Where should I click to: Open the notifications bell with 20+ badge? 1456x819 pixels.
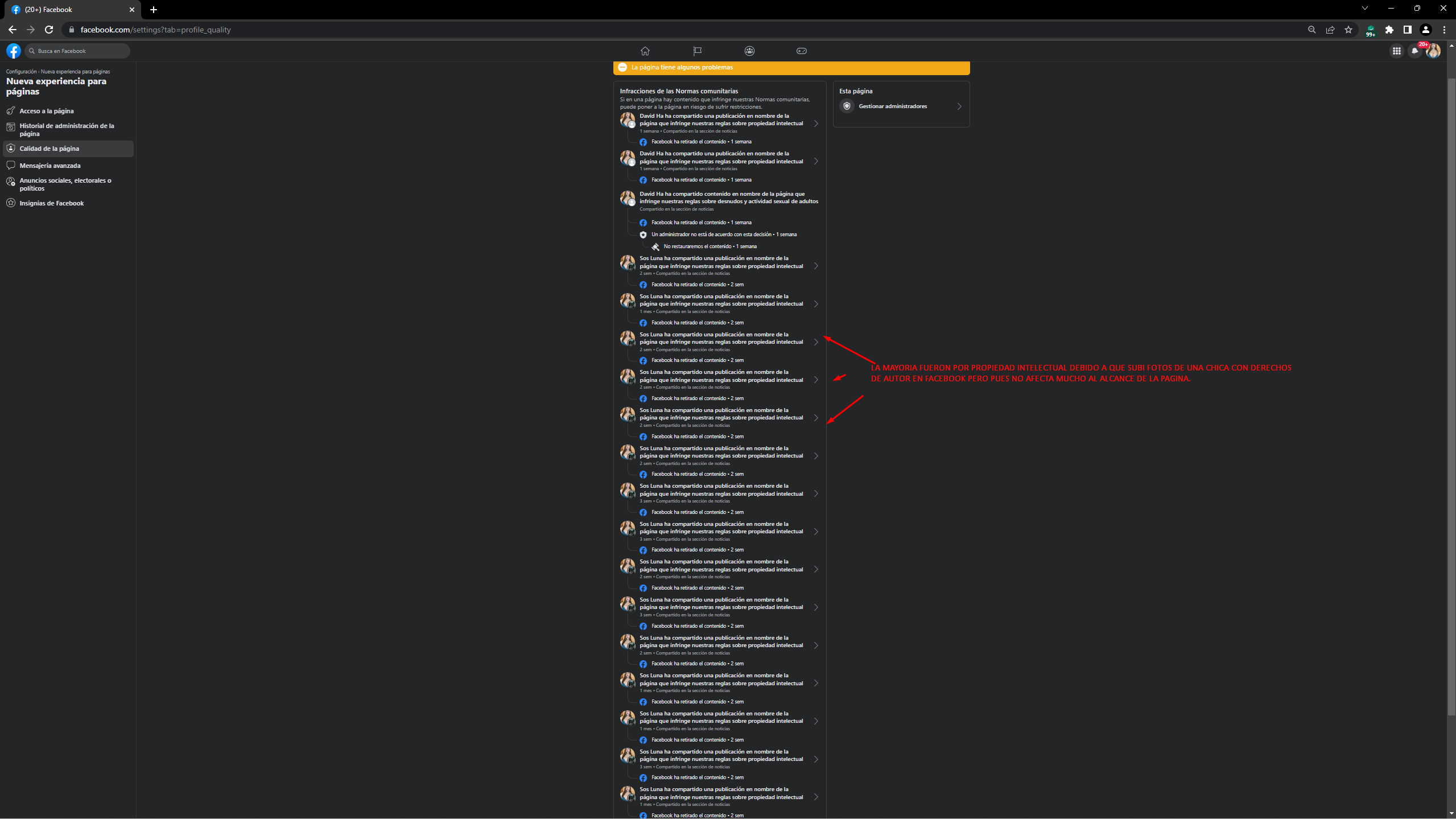1415,51
